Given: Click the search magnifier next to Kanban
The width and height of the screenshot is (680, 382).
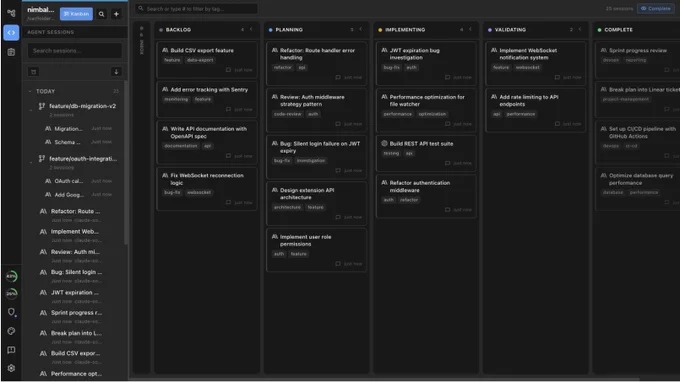Looking at the screenshot, I should (x=101, y=14).
